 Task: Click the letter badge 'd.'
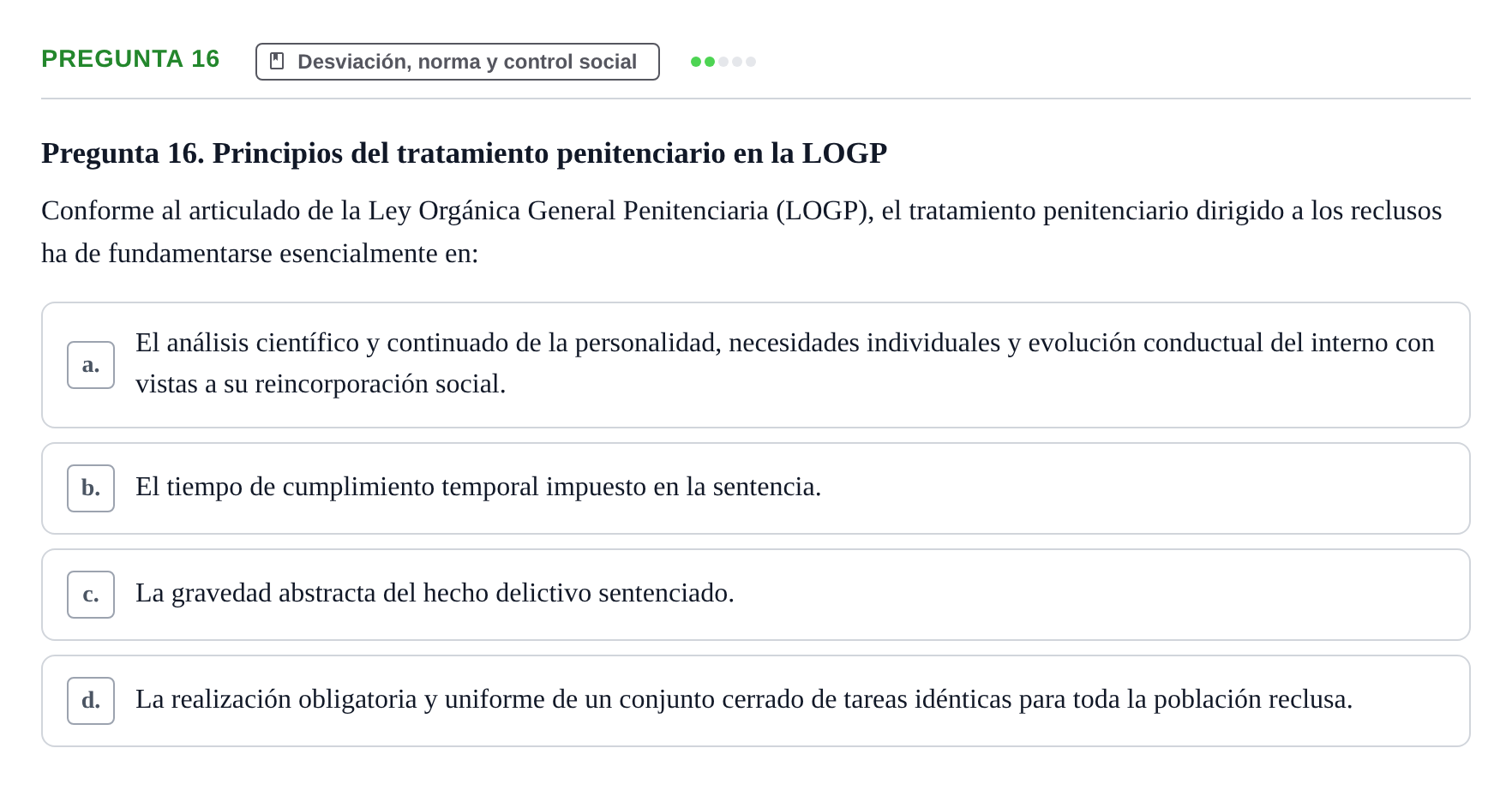[x=91, y=701]
